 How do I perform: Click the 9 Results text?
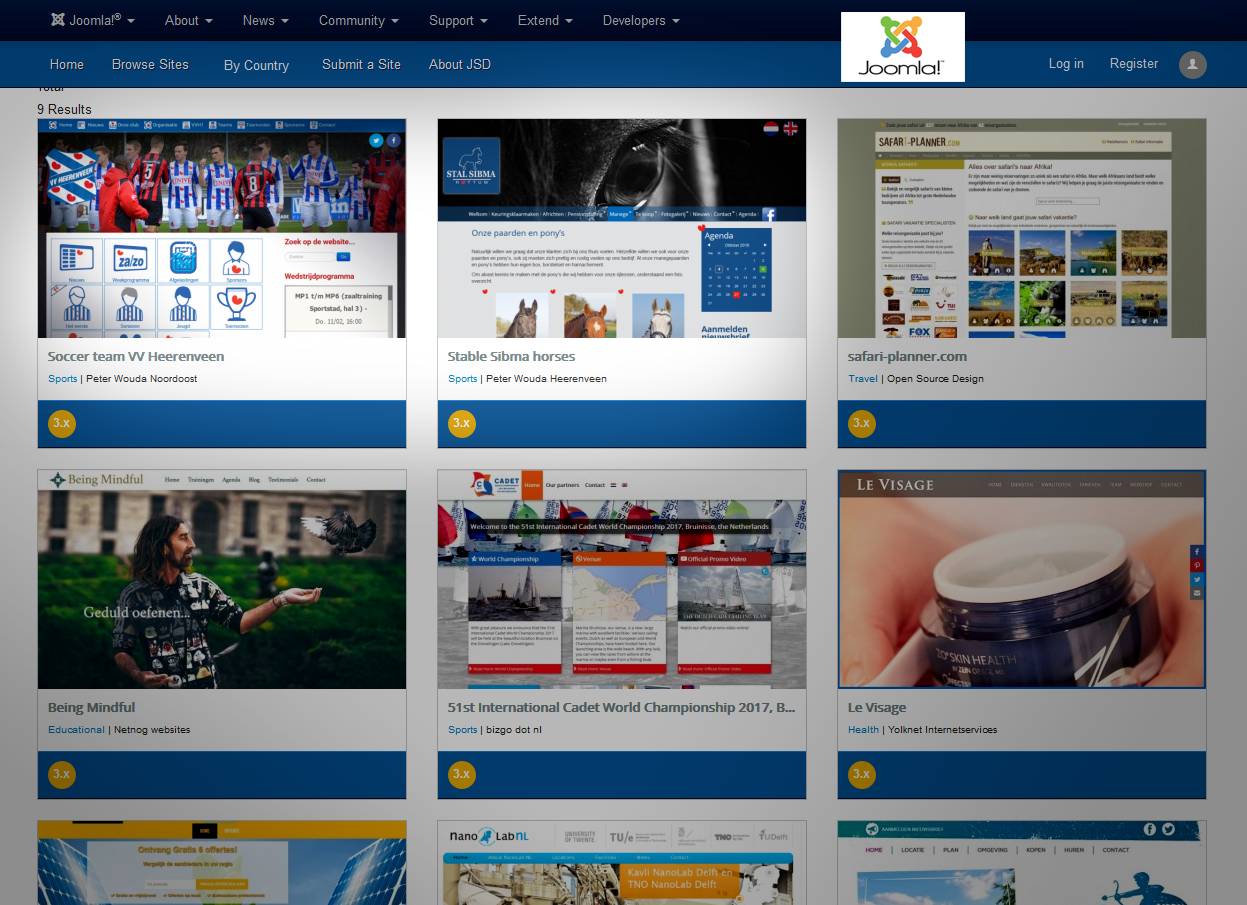[x=65, y=109]
